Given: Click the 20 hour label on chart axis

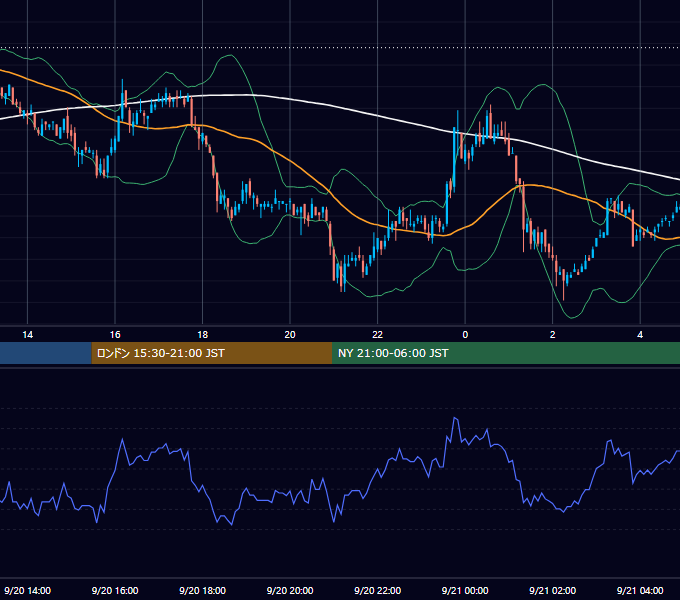Looking at the screenshot, I should tap(290, 335).
